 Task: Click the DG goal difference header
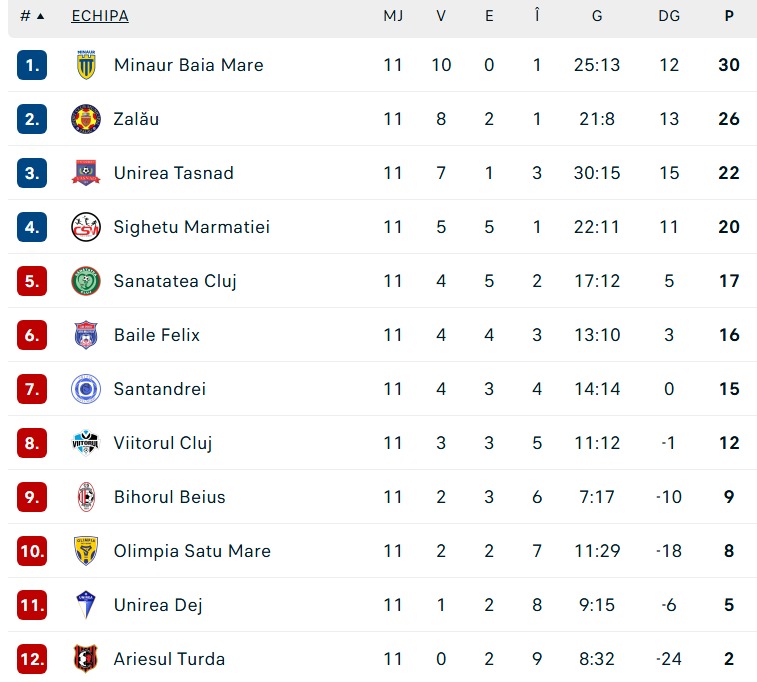669,16
